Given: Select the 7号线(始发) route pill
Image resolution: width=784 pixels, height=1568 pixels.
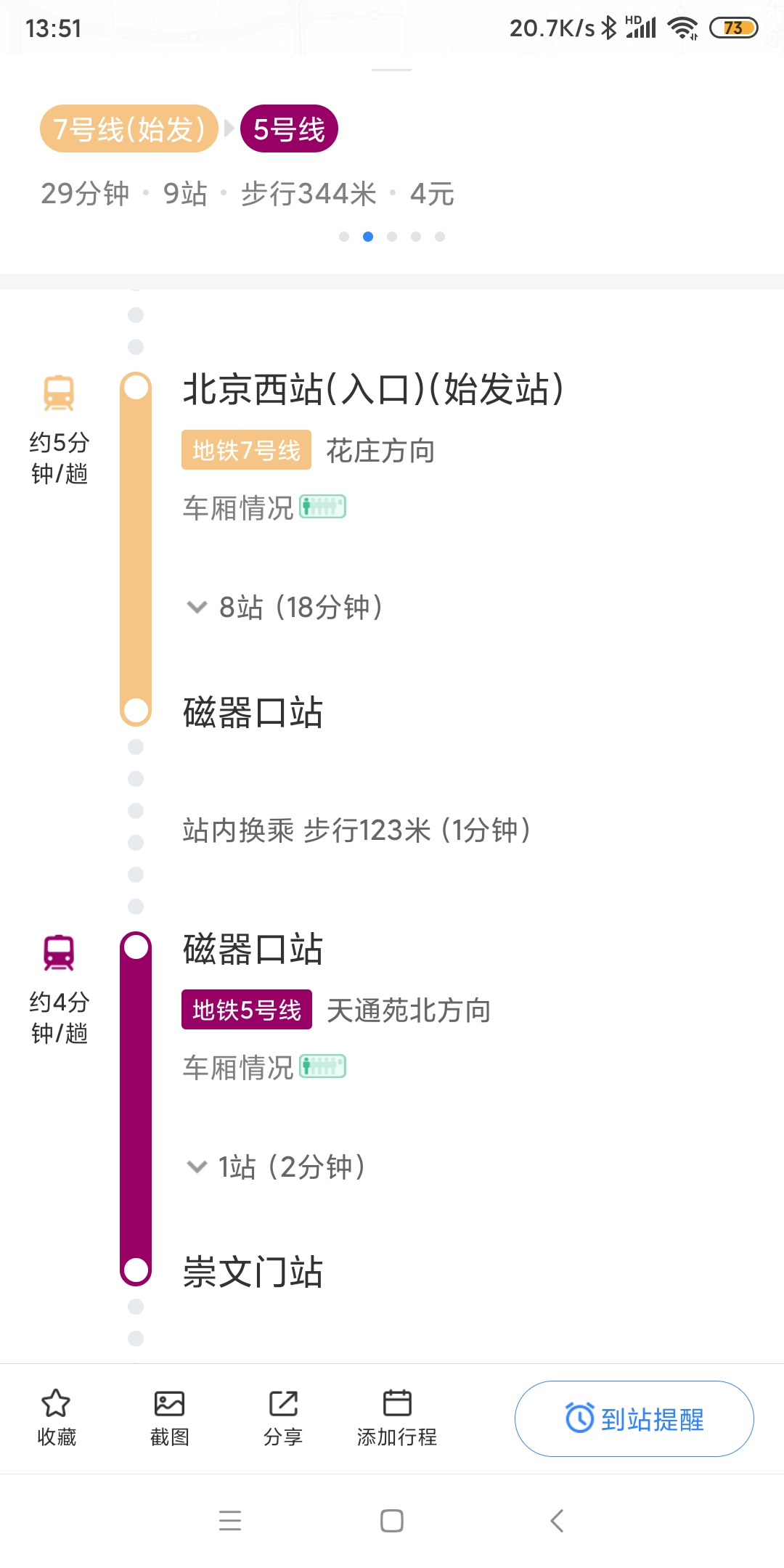Looking at the screenshot, I should click(x=129, y=129).
